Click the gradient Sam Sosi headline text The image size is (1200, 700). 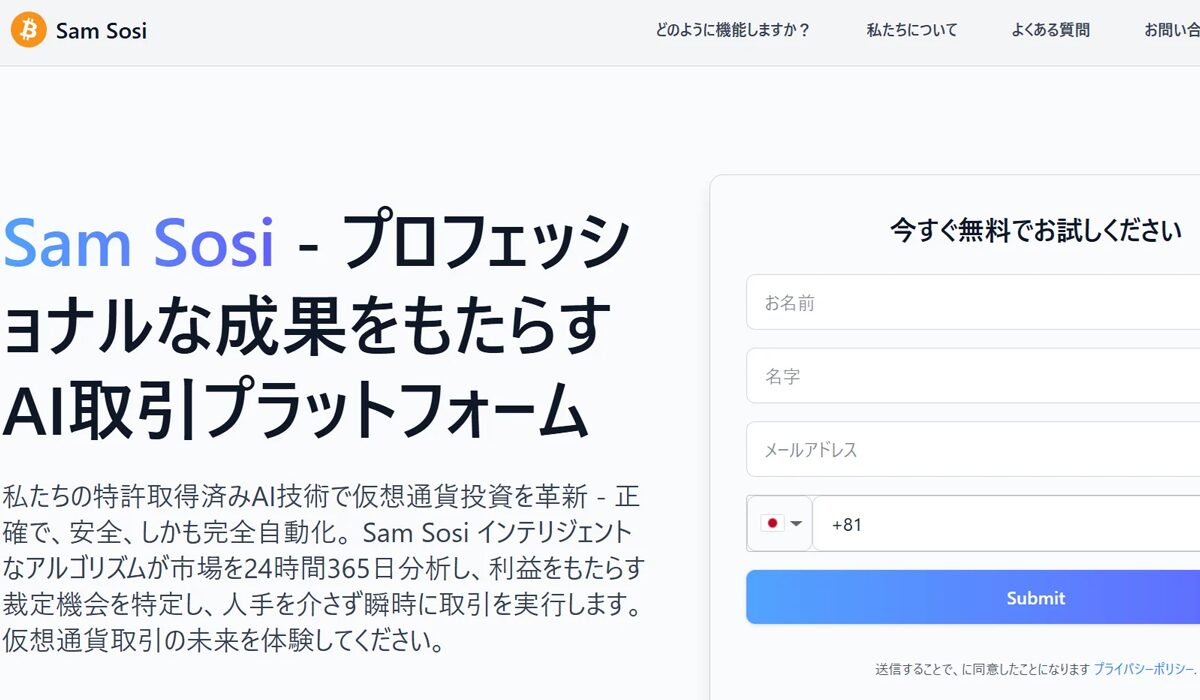(x=139, y=244)
